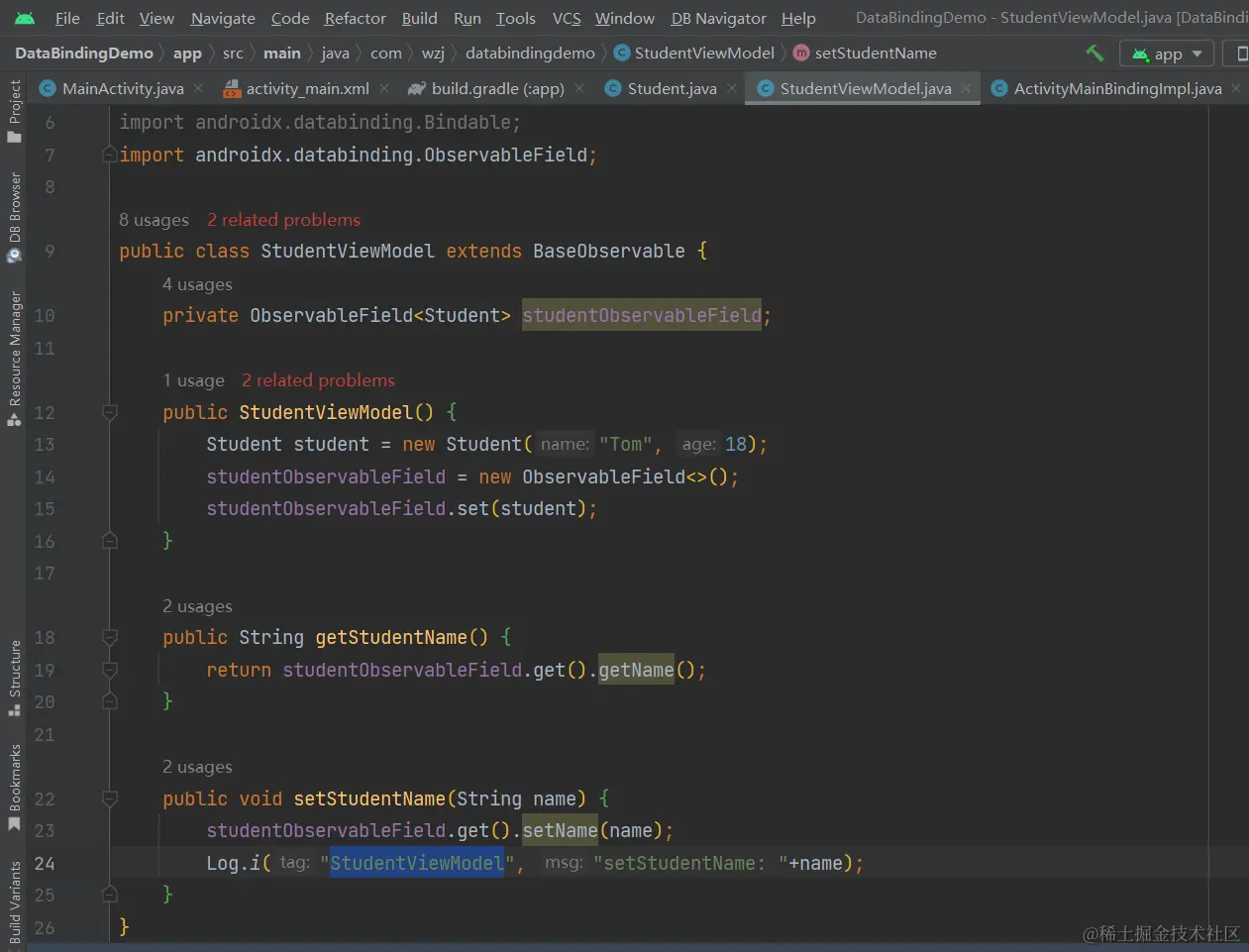Open the Run menu

467,18
